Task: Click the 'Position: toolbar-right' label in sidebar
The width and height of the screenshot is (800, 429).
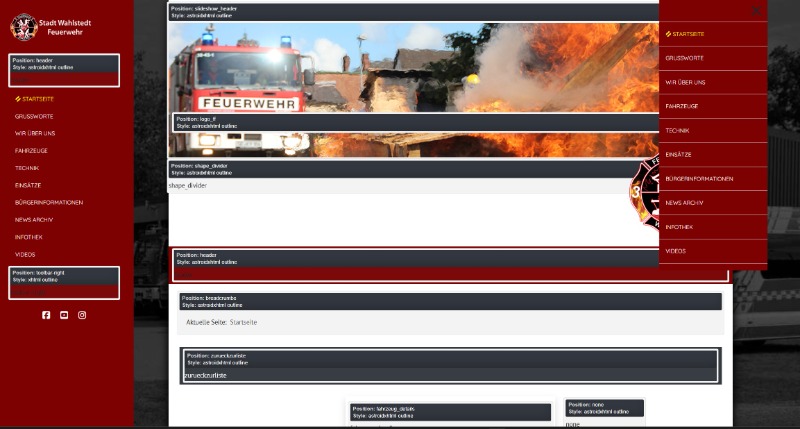Action: [38, 273]
